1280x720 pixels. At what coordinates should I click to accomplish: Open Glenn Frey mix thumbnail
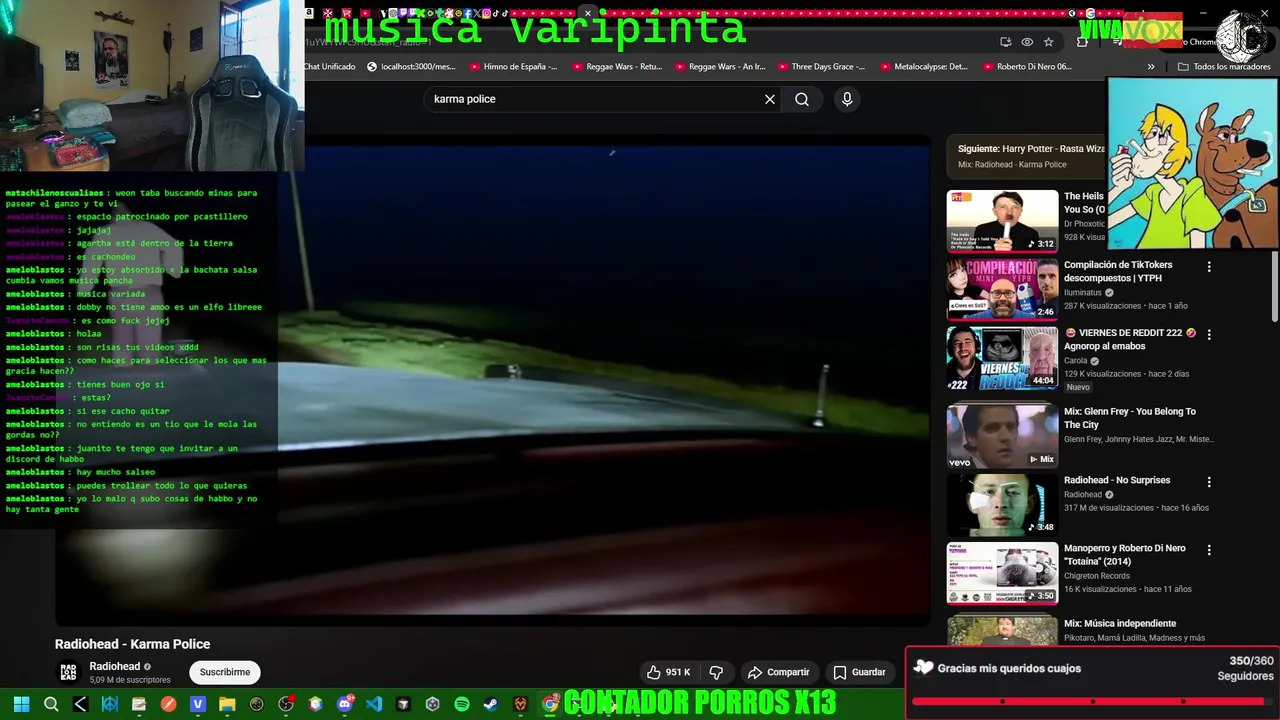1002,436
